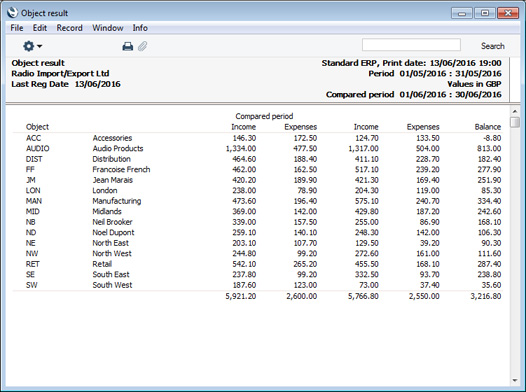The width and height of the screenshot is (526, 392).
Task: Click the total income 5,921.20
Action: click(241, 296)
